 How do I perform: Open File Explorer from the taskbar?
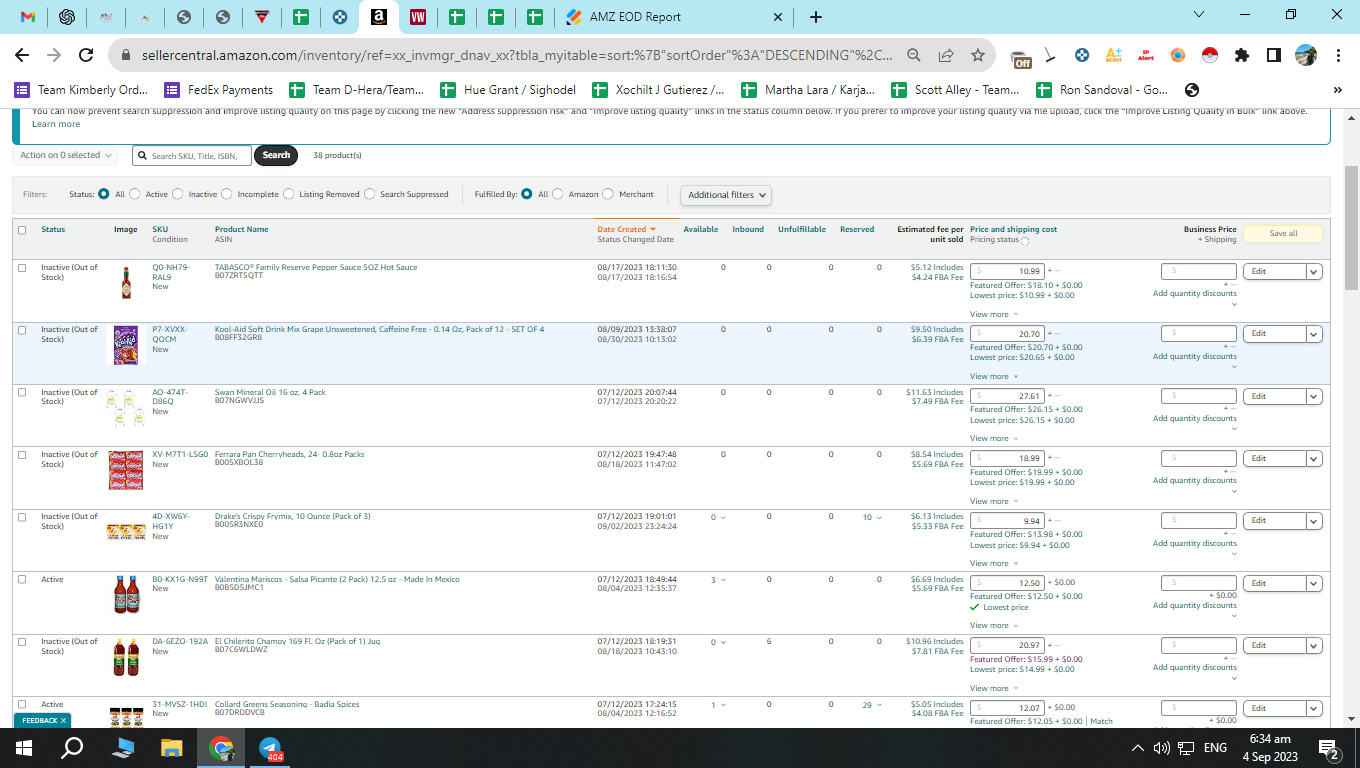click(x=172, y=748)
